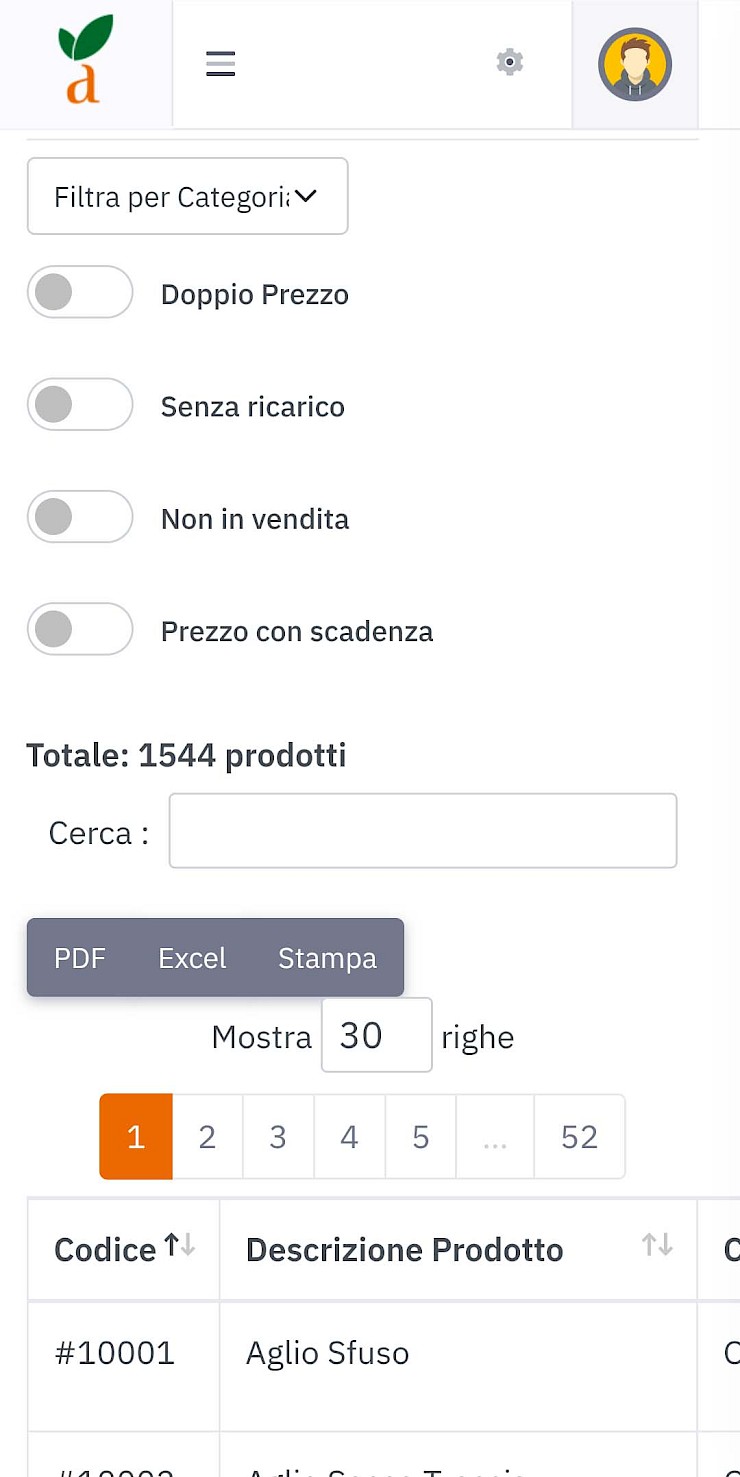Click the green leaf app logo
The height and width of the screenshot is (1477, 740).
tap(85, 60)
